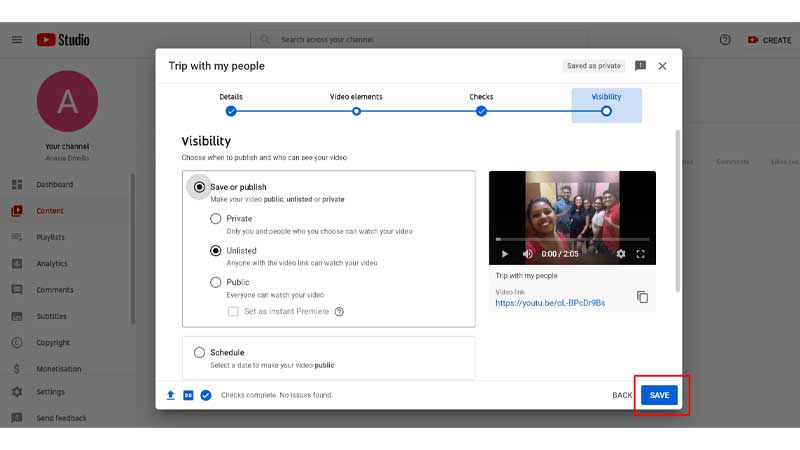The image size is (800, 450).
Task: Copy the video link with the copy icon
Action: 642,297
